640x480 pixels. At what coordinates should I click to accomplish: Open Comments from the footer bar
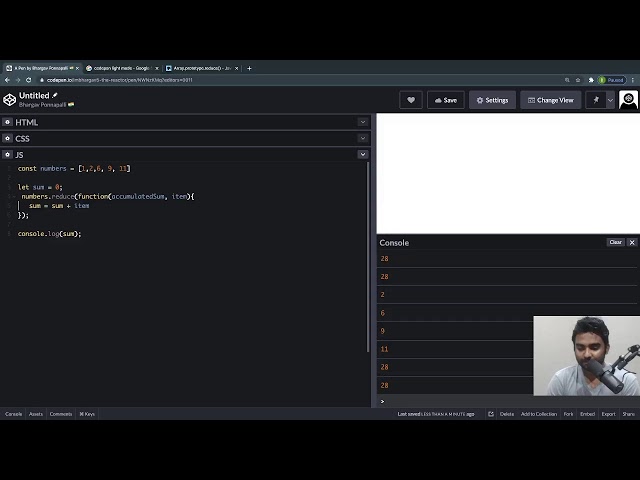61,414
